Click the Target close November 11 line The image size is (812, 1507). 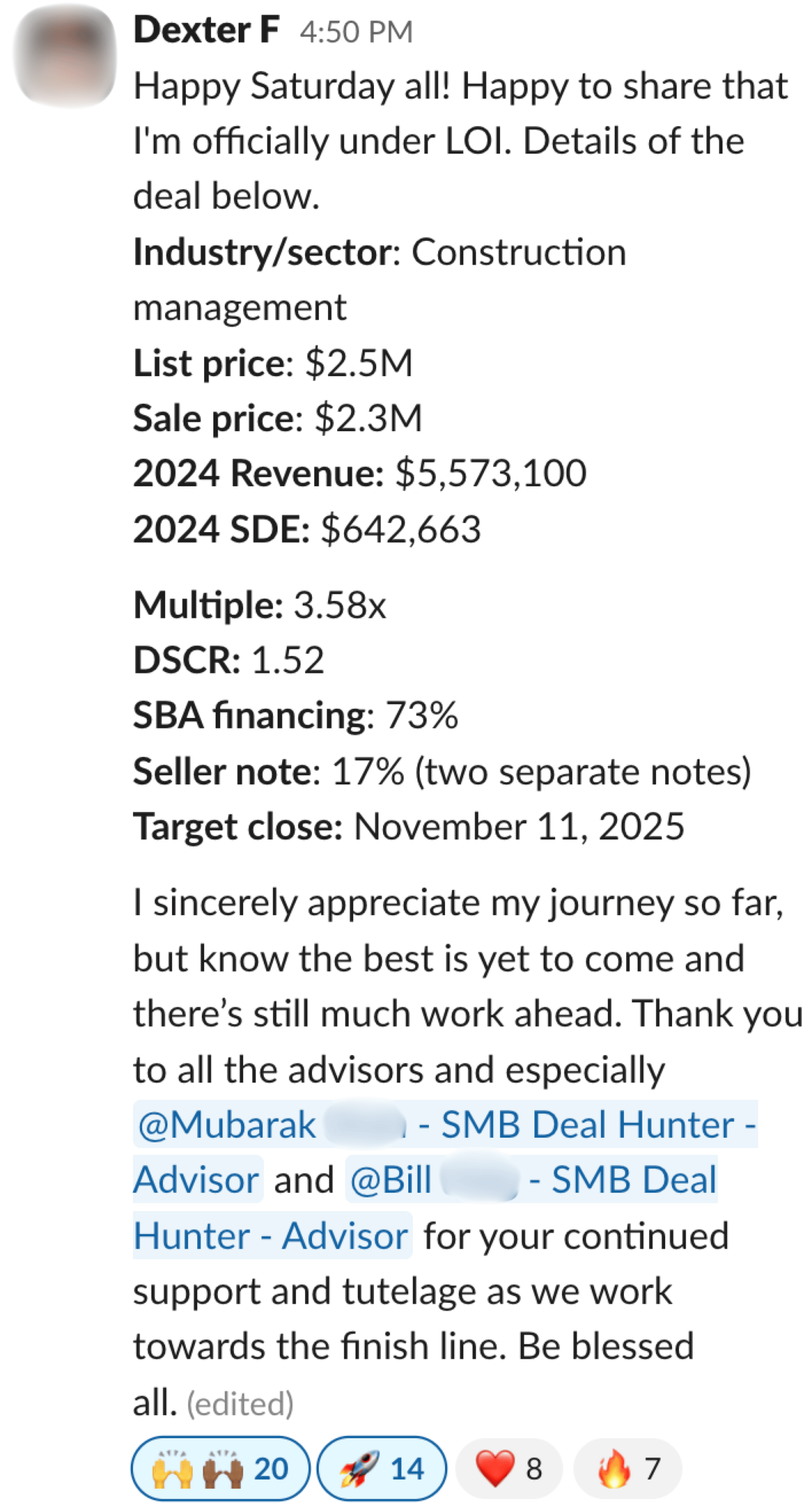click(x=408, y=827)
